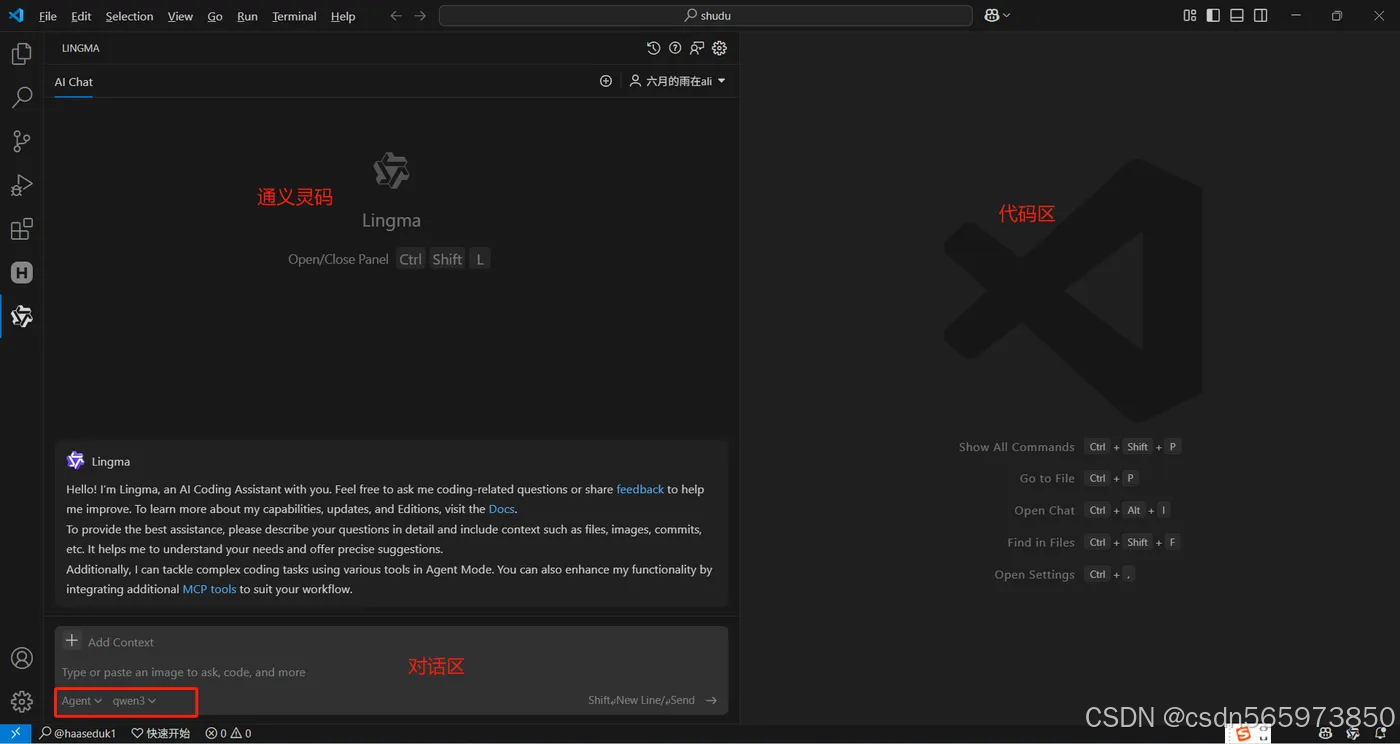This screenshot has height=744, width=1400.
Task: Open Lingma help question-mark icon
Action: point(675,48)
